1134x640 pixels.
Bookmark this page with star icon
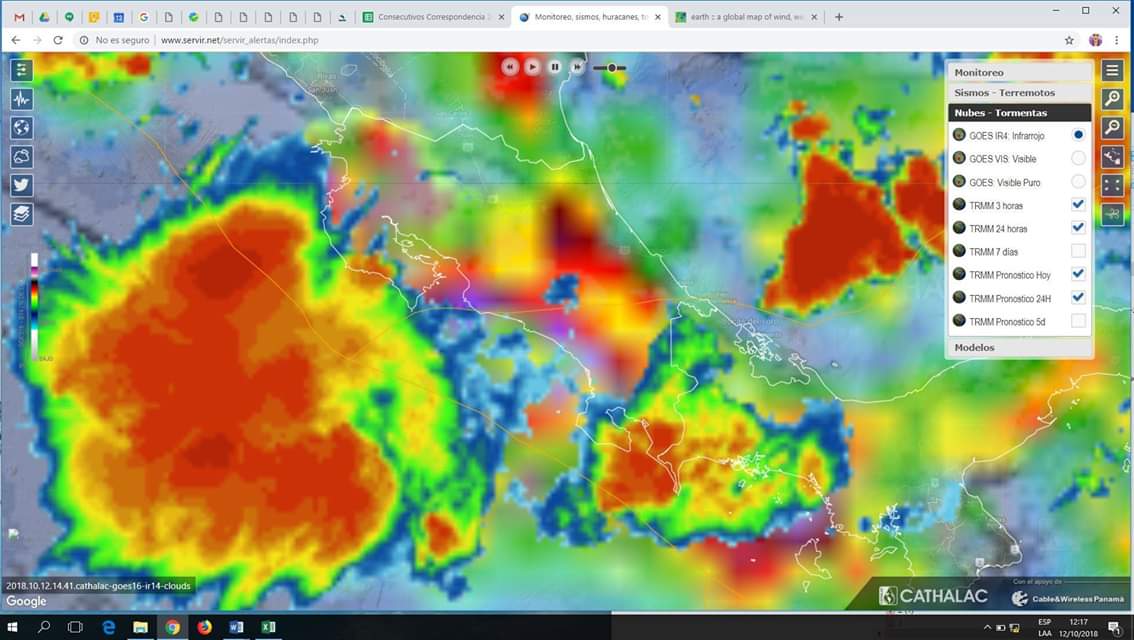pos(1069,40)
